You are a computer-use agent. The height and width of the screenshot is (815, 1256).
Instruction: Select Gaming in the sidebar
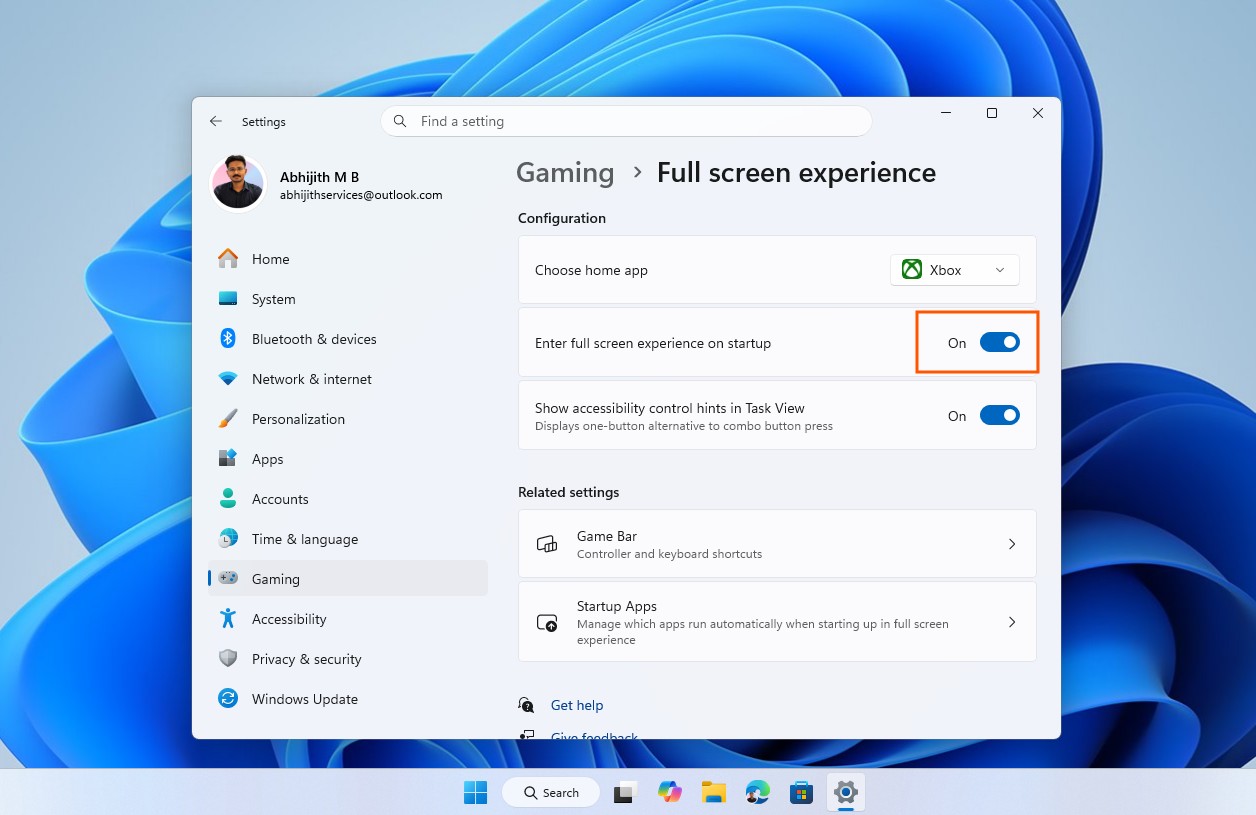(x=275, y=578)
